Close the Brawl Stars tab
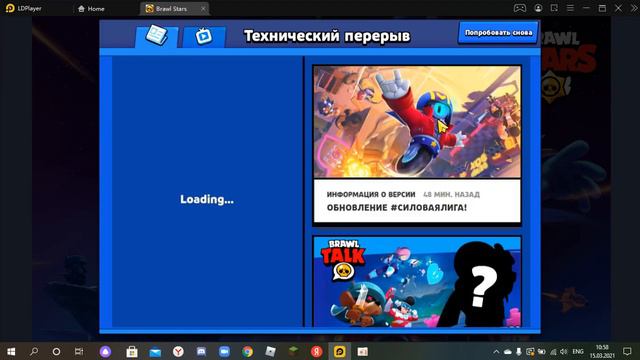This screenshot has width=640, height=360. point(203,9)
